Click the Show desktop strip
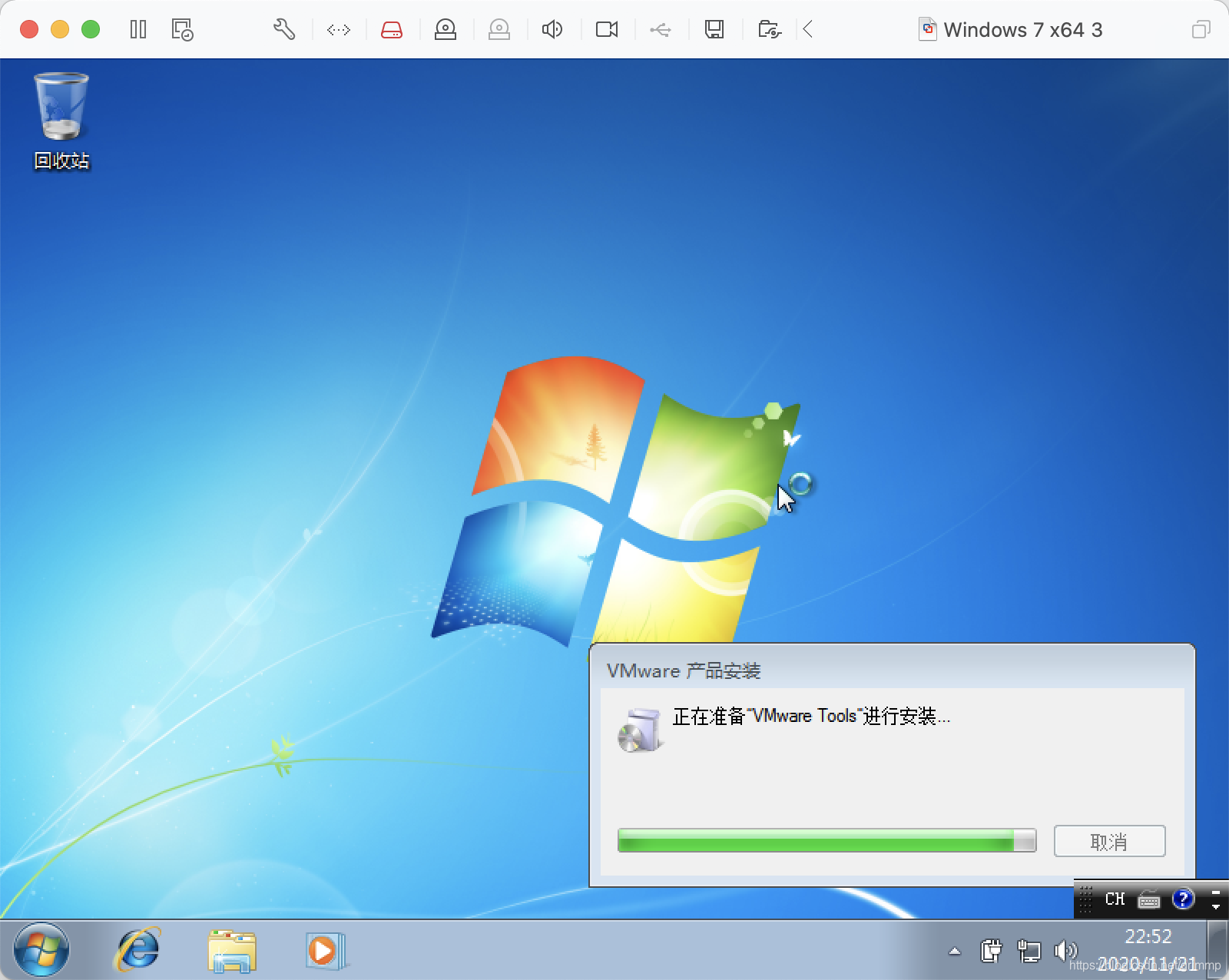The image size is (1229, 980). point(1217,950)
